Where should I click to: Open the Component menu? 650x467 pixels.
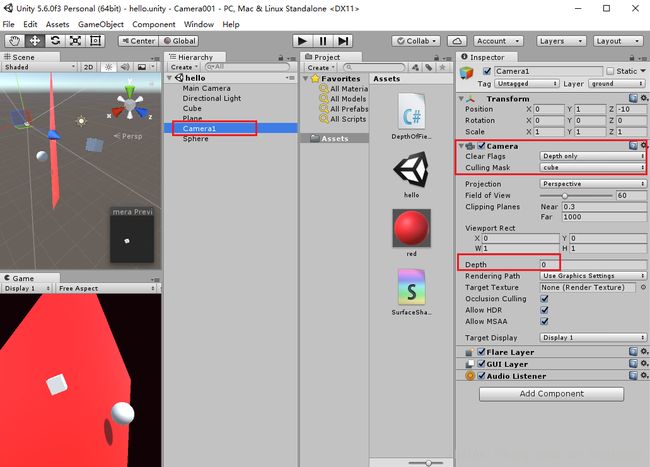(x=154, y=24)
